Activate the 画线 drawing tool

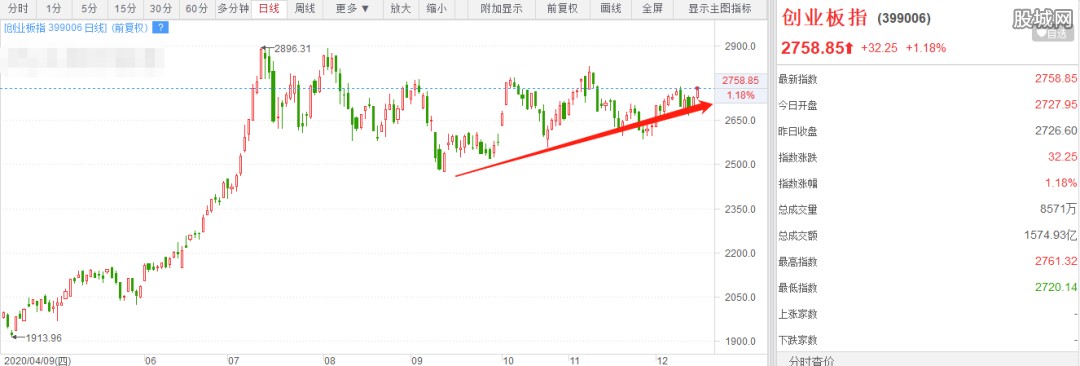(x=610, y=9)
